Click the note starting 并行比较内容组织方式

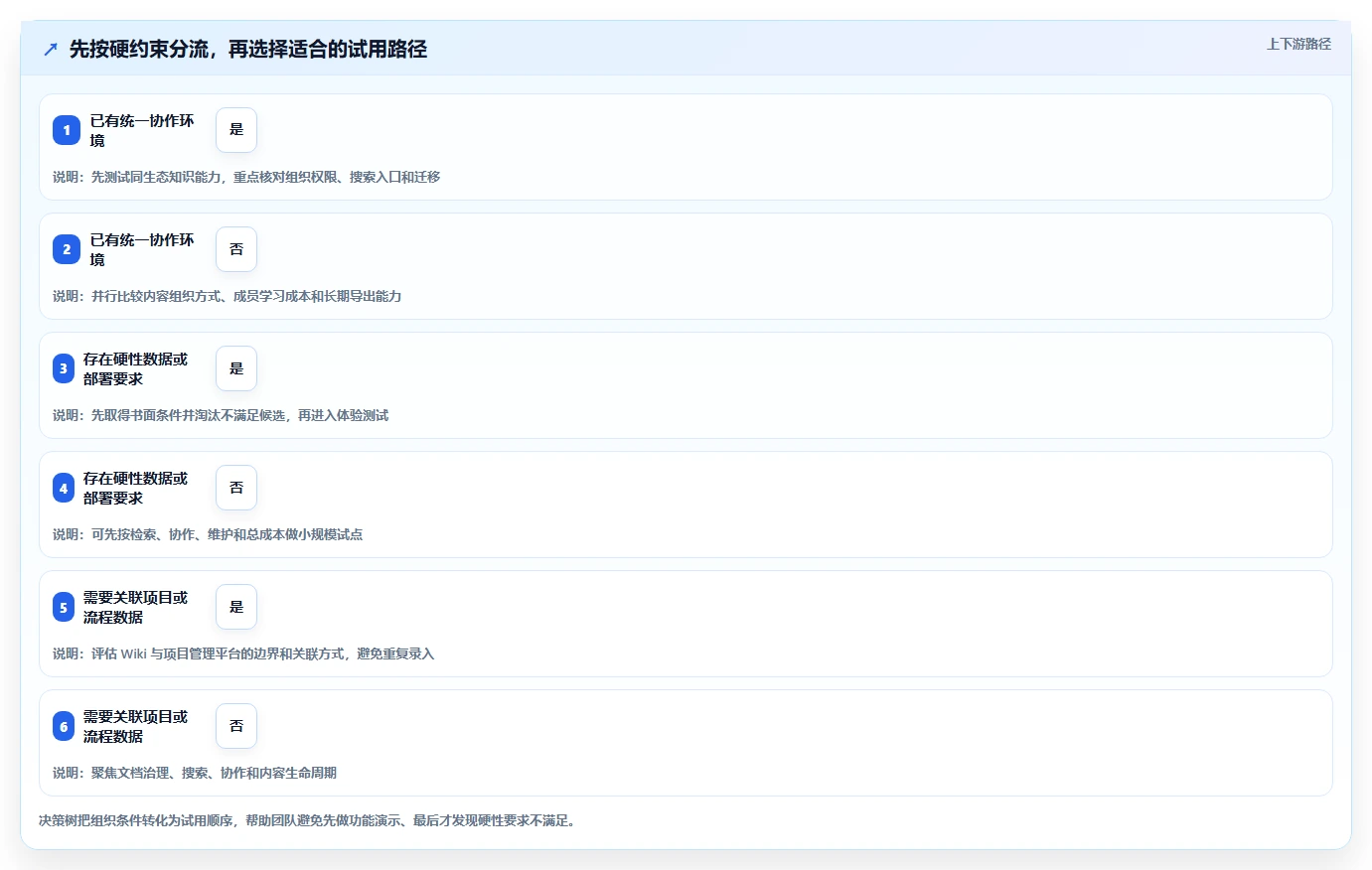coord(228,296)
